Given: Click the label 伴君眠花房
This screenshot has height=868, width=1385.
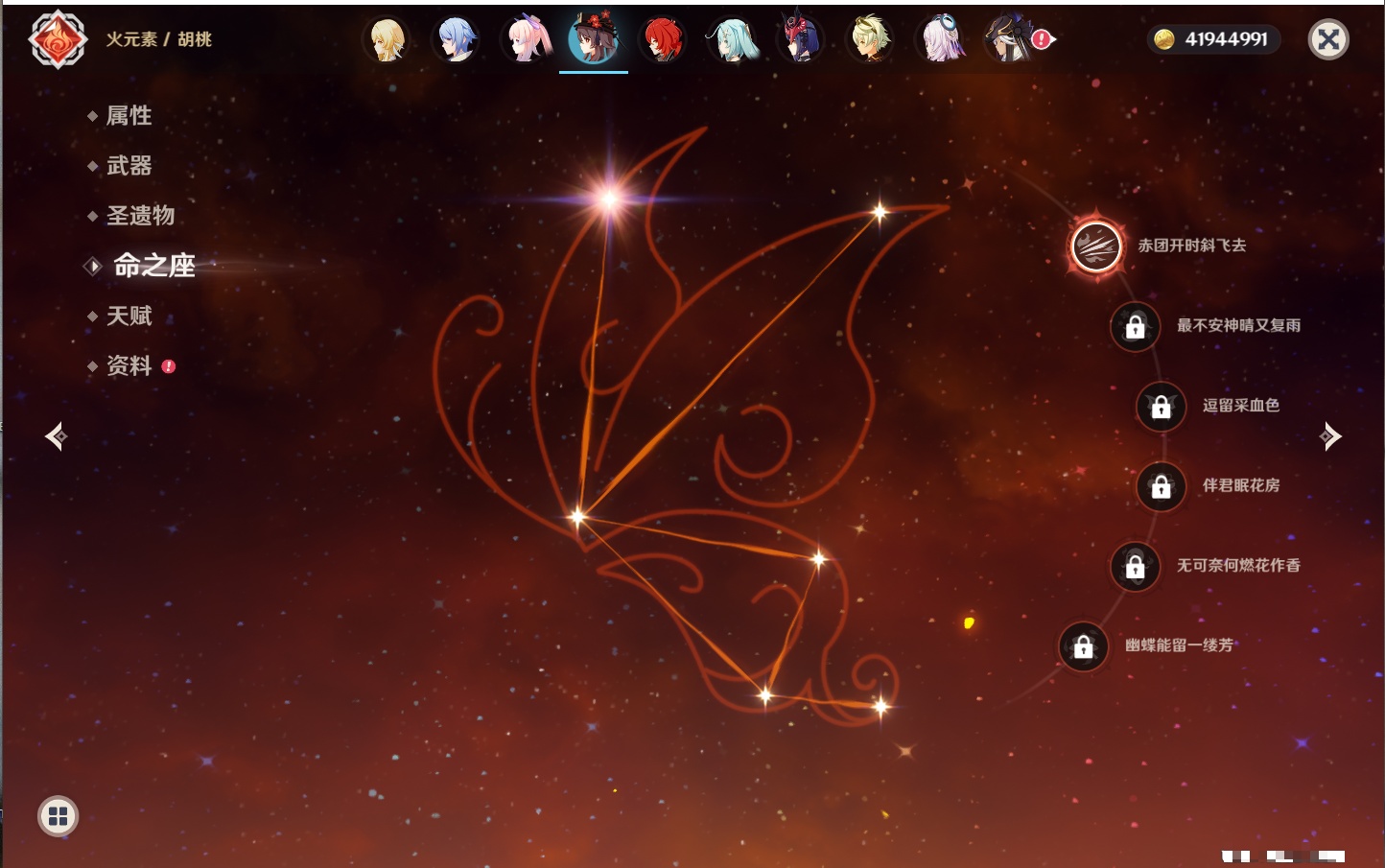Looking at the screenshot, I should pos(1241,485).
